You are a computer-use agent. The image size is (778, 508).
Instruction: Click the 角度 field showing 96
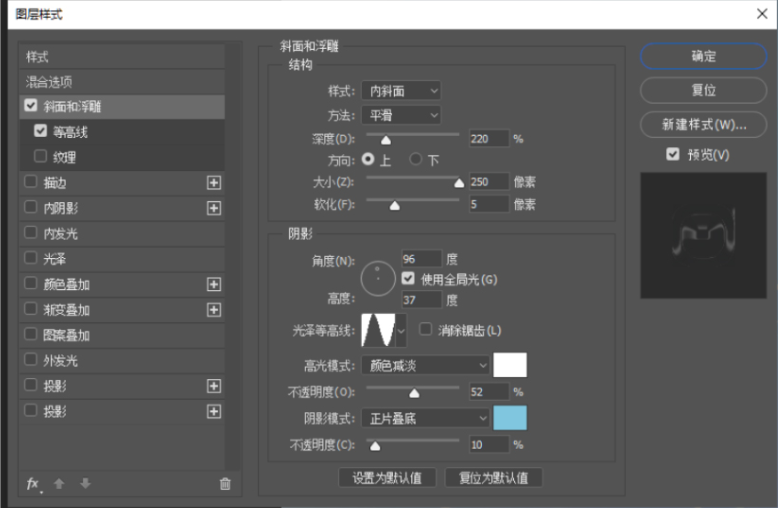point(421,259)
